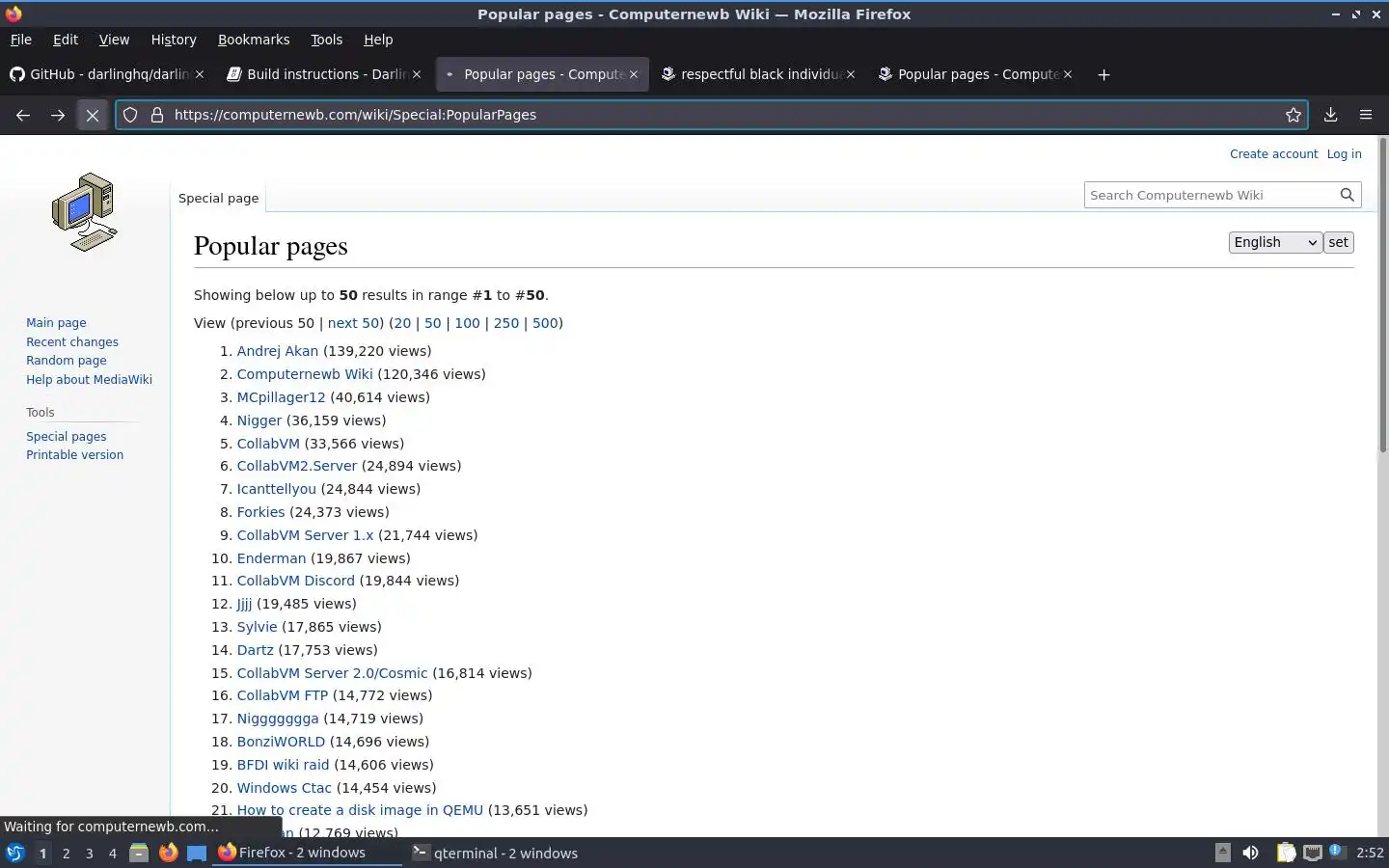1389x868 pixels.
Task: Open the taskbar start menu icon
Action: [14, 853]
